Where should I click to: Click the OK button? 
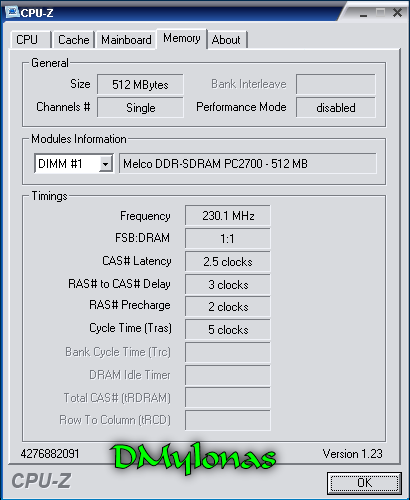point(364,483)
